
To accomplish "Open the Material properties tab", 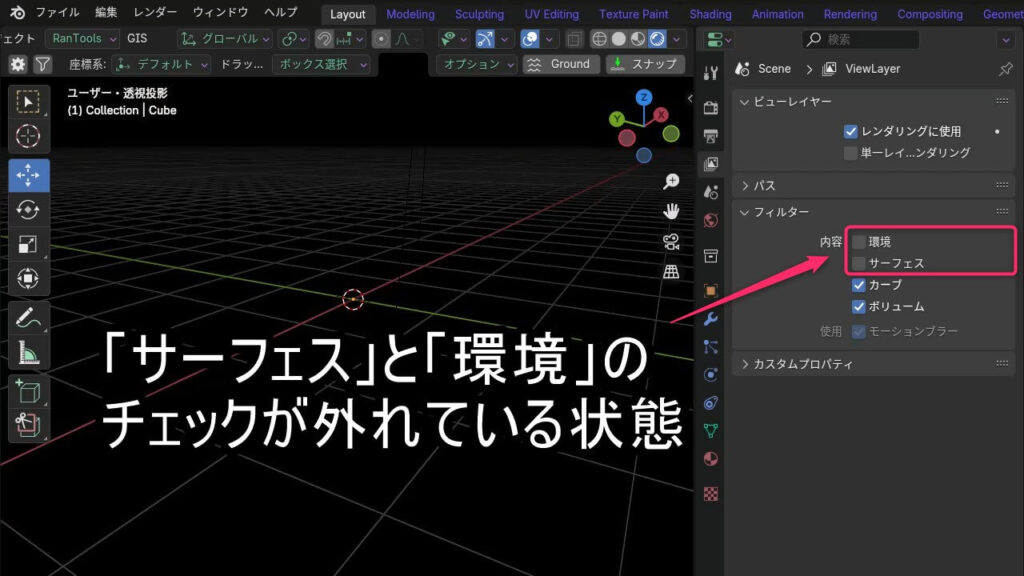I will 711,459.
